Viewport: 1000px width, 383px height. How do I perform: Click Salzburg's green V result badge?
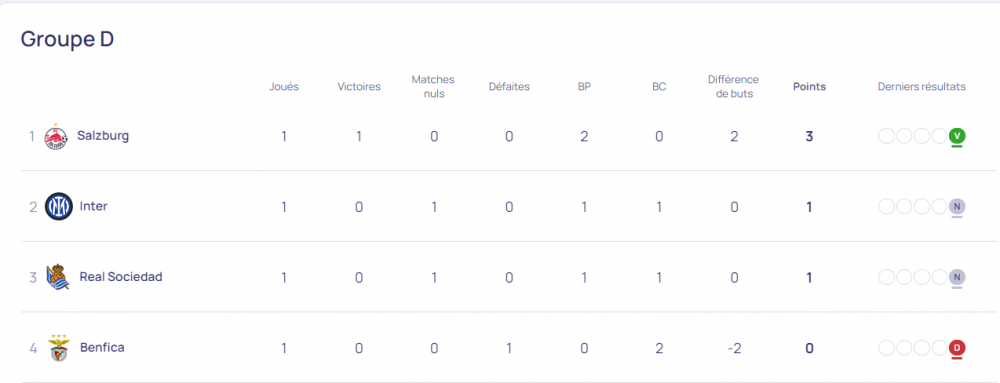[957, 136]
